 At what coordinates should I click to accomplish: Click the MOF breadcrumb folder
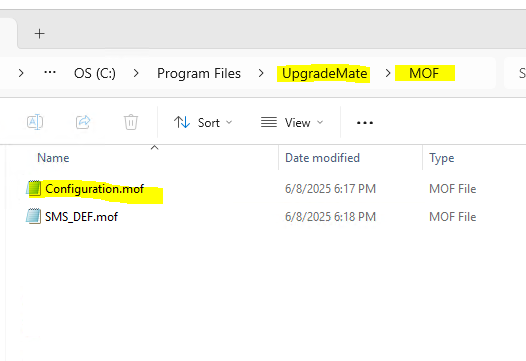pyautogui.click(x=424, y=73)
